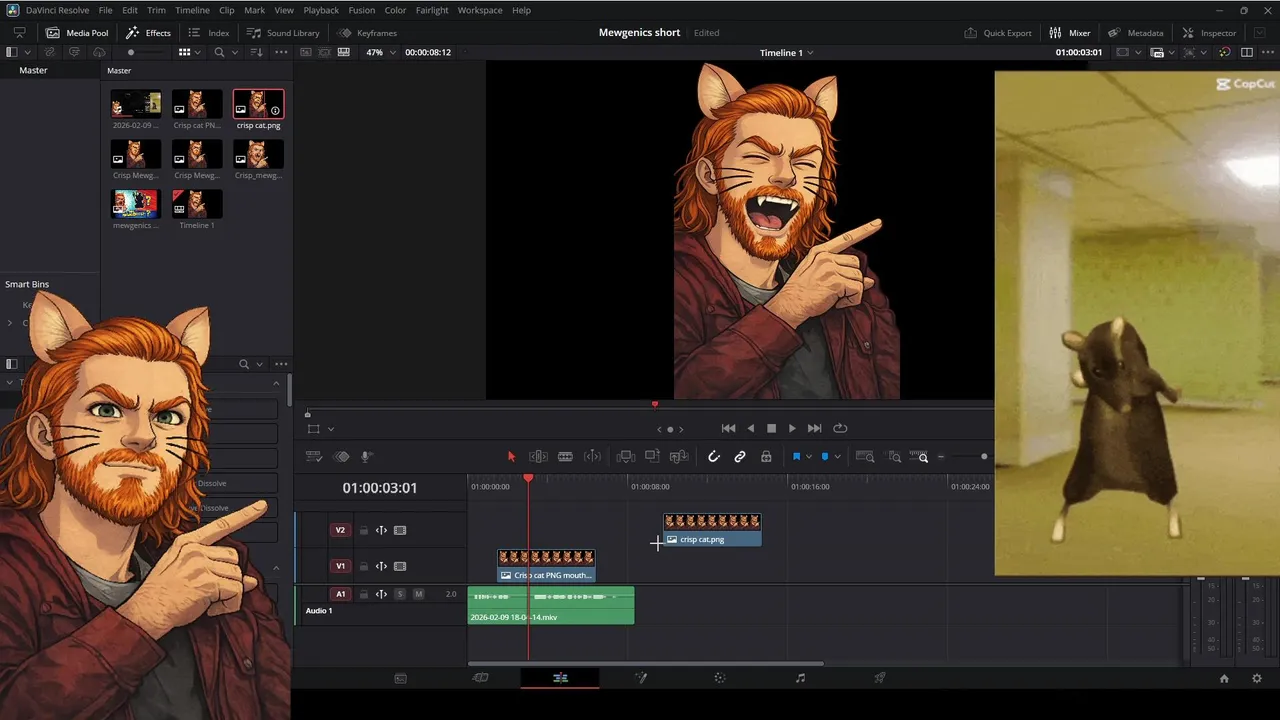Image resolution: width=1280 pixels, height=720 pixels.
Task: Open Project Settings gear icon
Action: click(1257, 678)
